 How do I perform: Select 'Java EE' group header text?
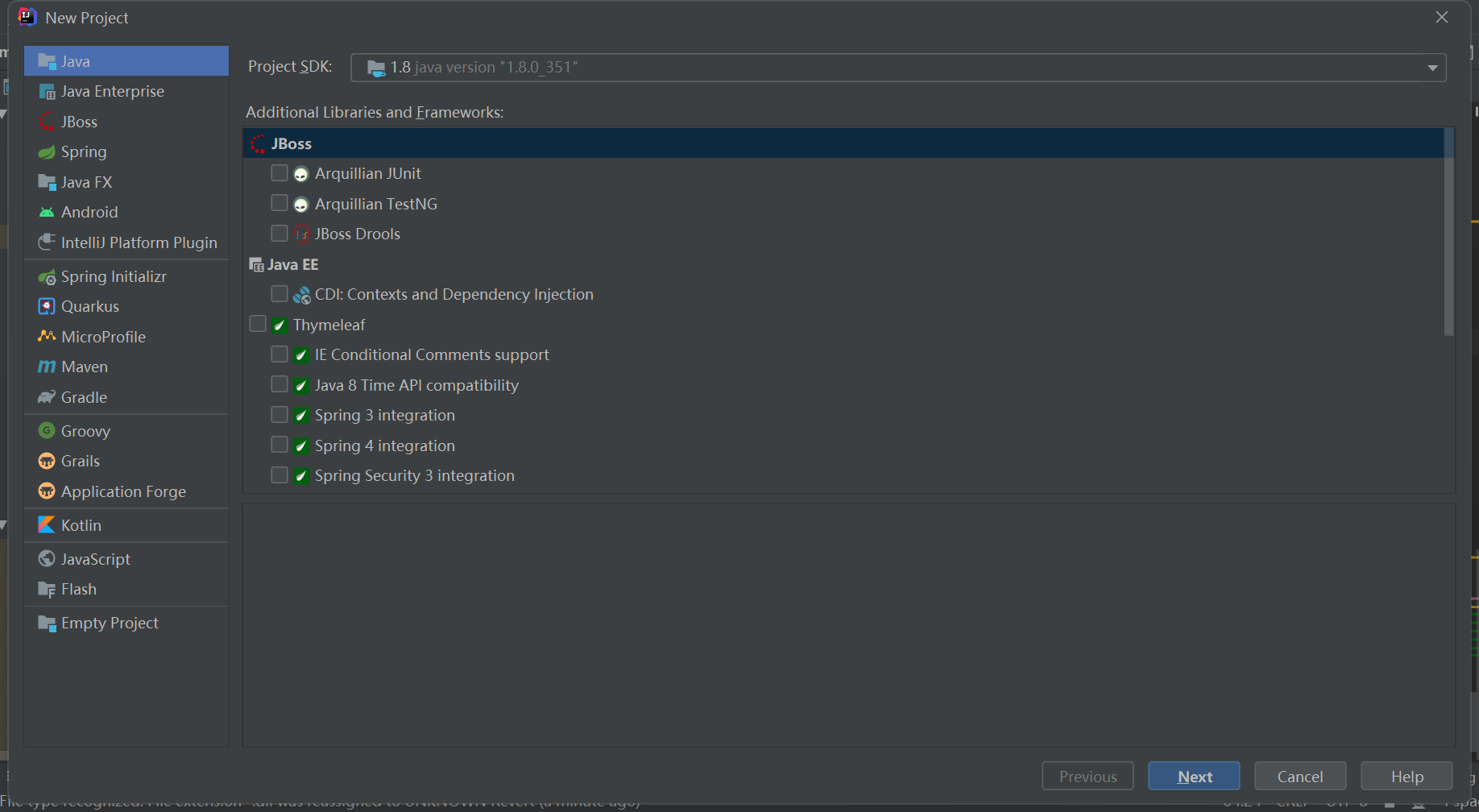292,264
